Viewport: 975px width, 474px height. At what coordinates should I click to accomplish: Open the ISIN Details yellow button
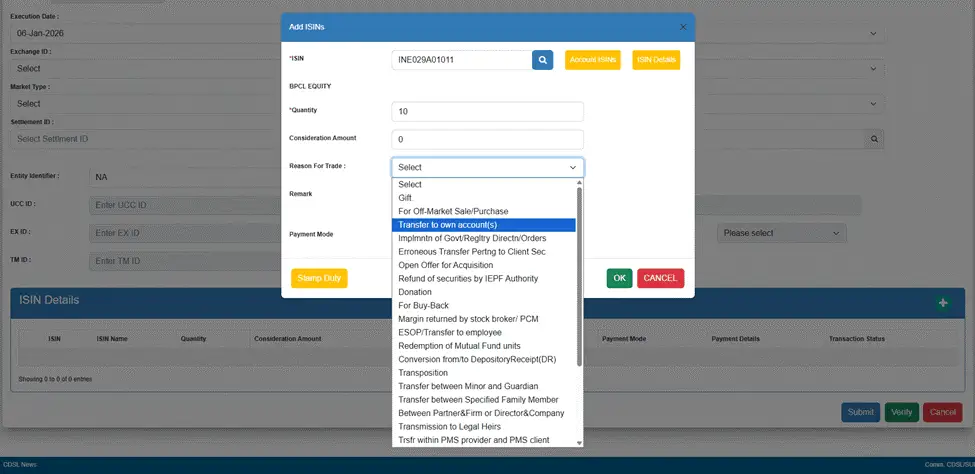[656, 60]
